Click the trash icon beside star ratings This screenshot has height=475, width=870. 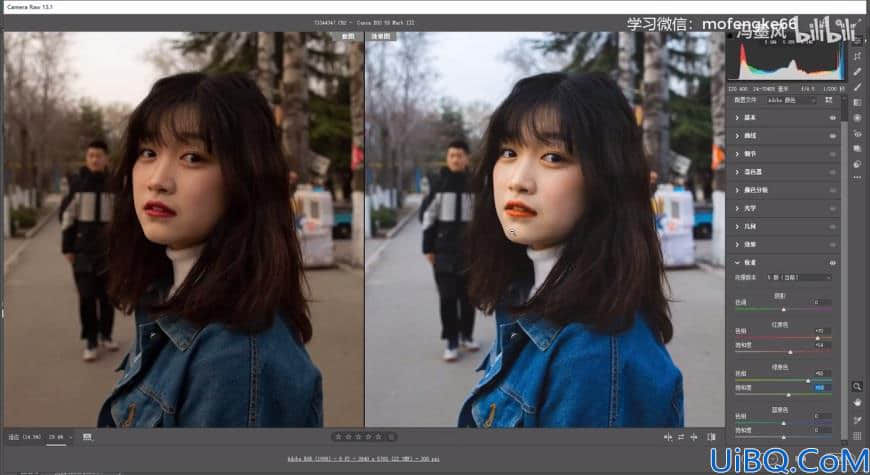click(x=391, y=437)
